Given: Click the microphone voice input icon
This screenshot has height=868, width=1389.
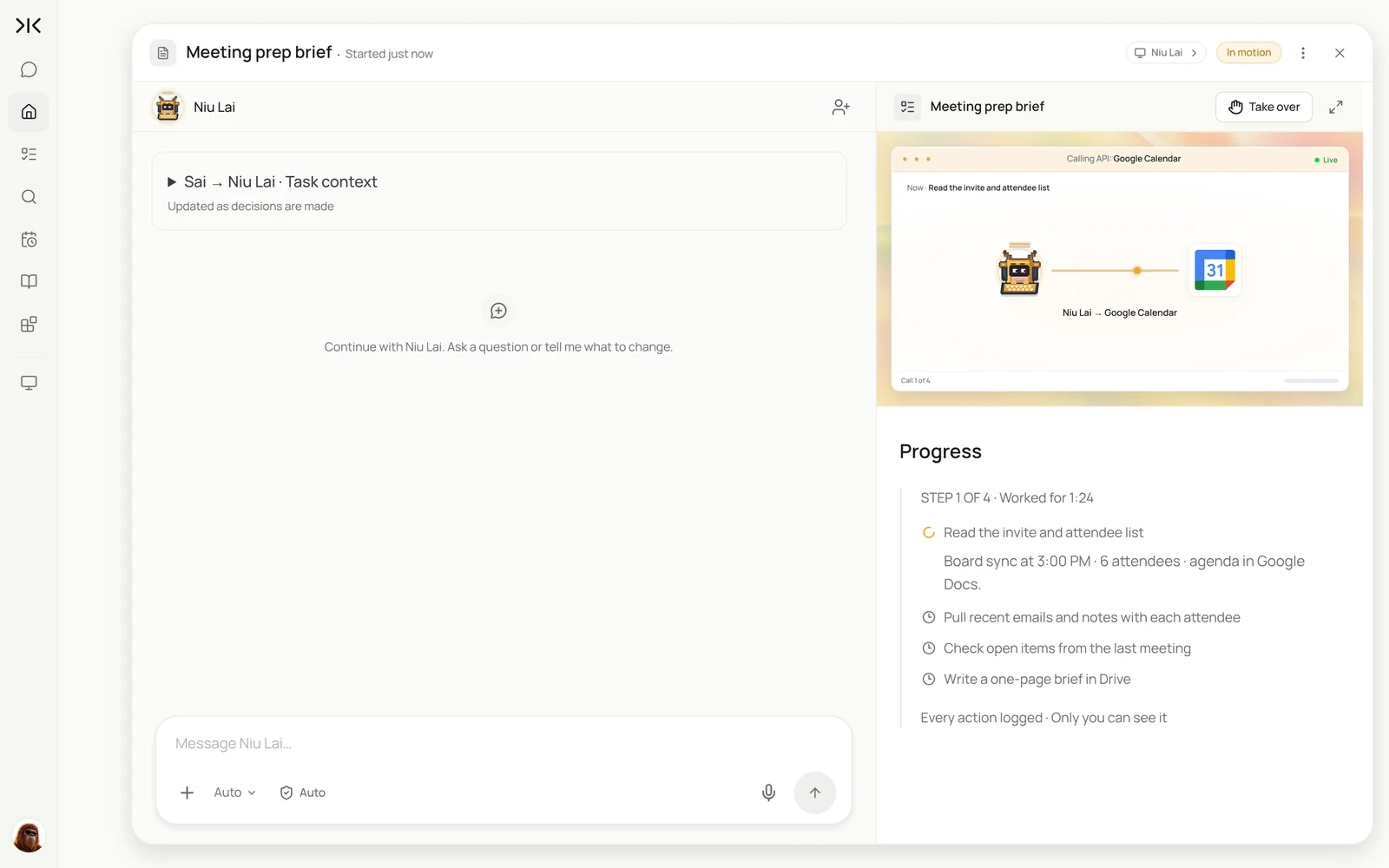Looking at the screenshot, I should (768, 792).
